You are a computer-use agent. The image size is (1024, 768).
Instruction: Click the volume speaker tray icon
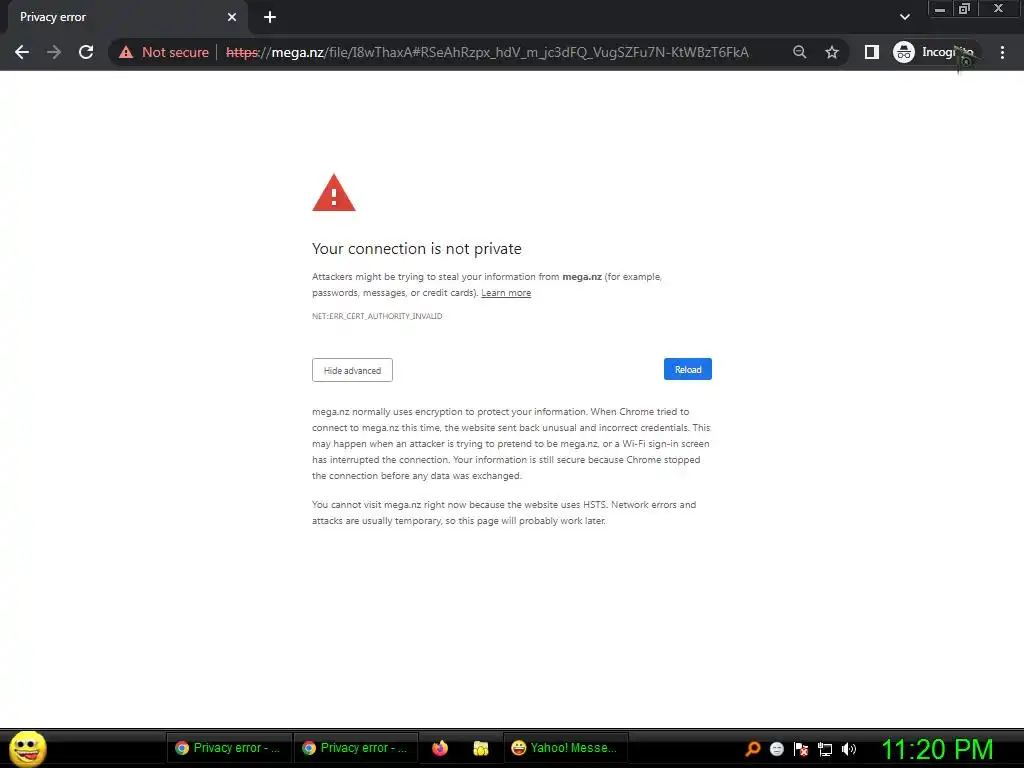coord(849,749)
